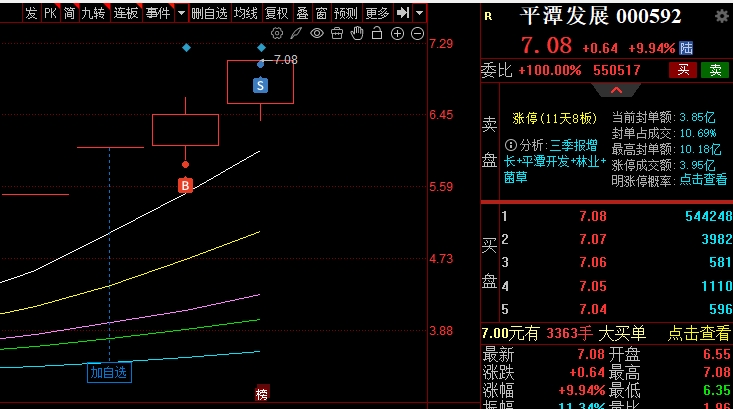Collapse sell orders with red chevron

616,90
